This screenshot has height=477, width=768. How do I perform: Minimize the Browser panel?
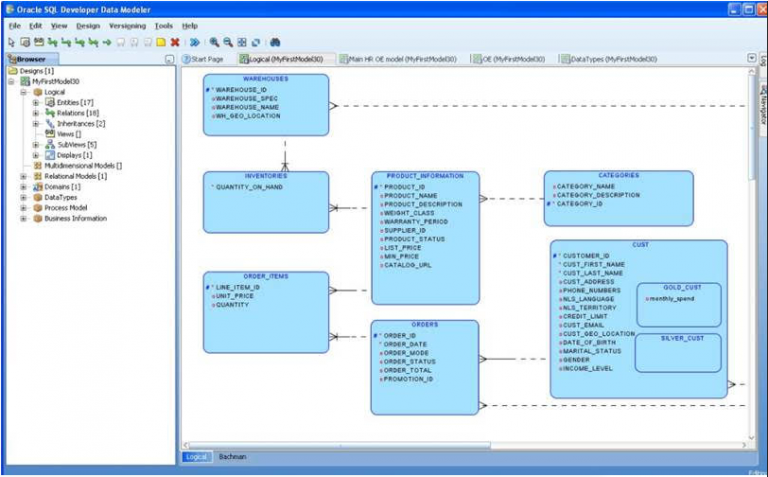(x=169, y=60)
